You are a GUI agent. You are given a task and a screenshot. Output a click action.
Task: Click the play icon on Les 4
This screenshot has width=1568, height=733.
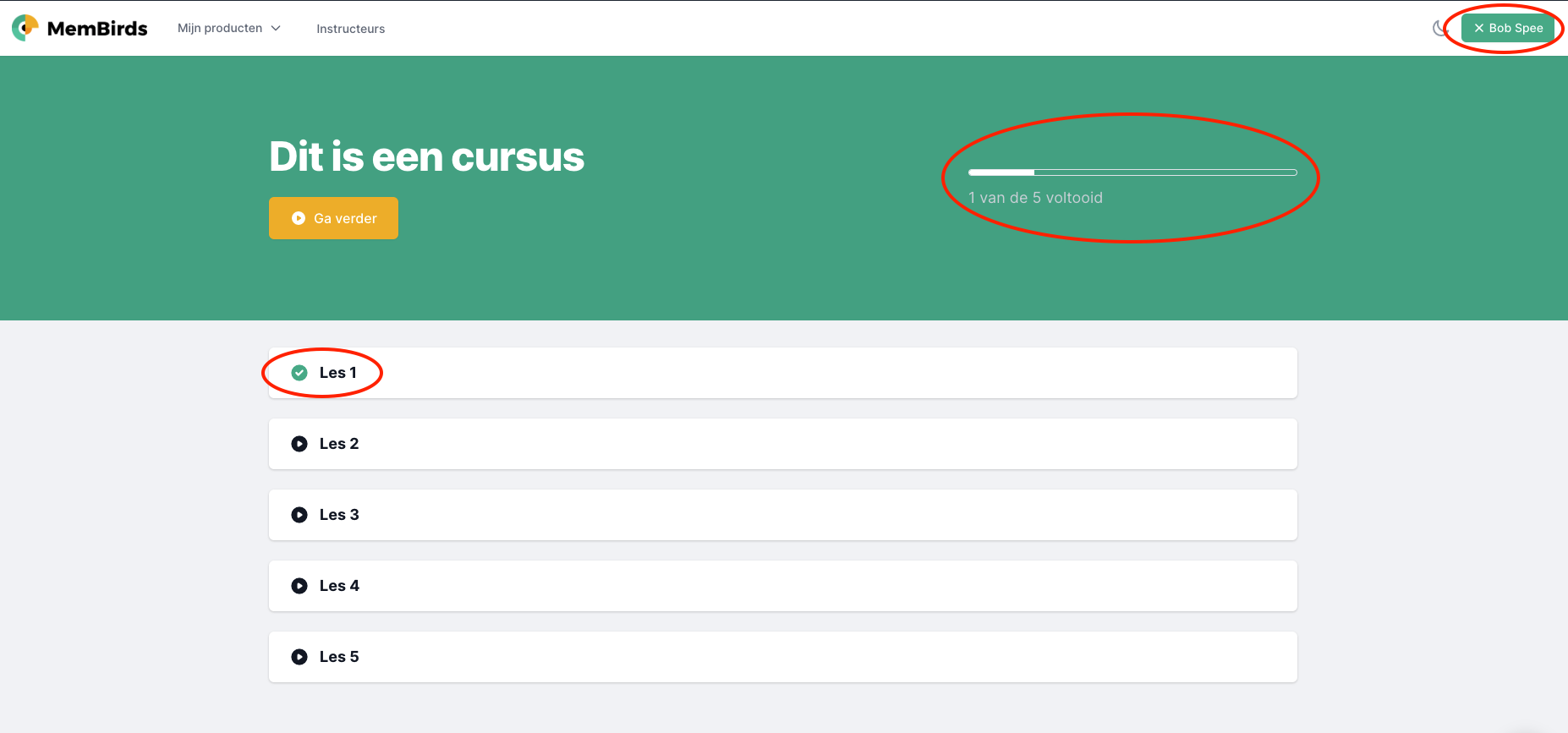pyautogui.click(x=299, y=586)
